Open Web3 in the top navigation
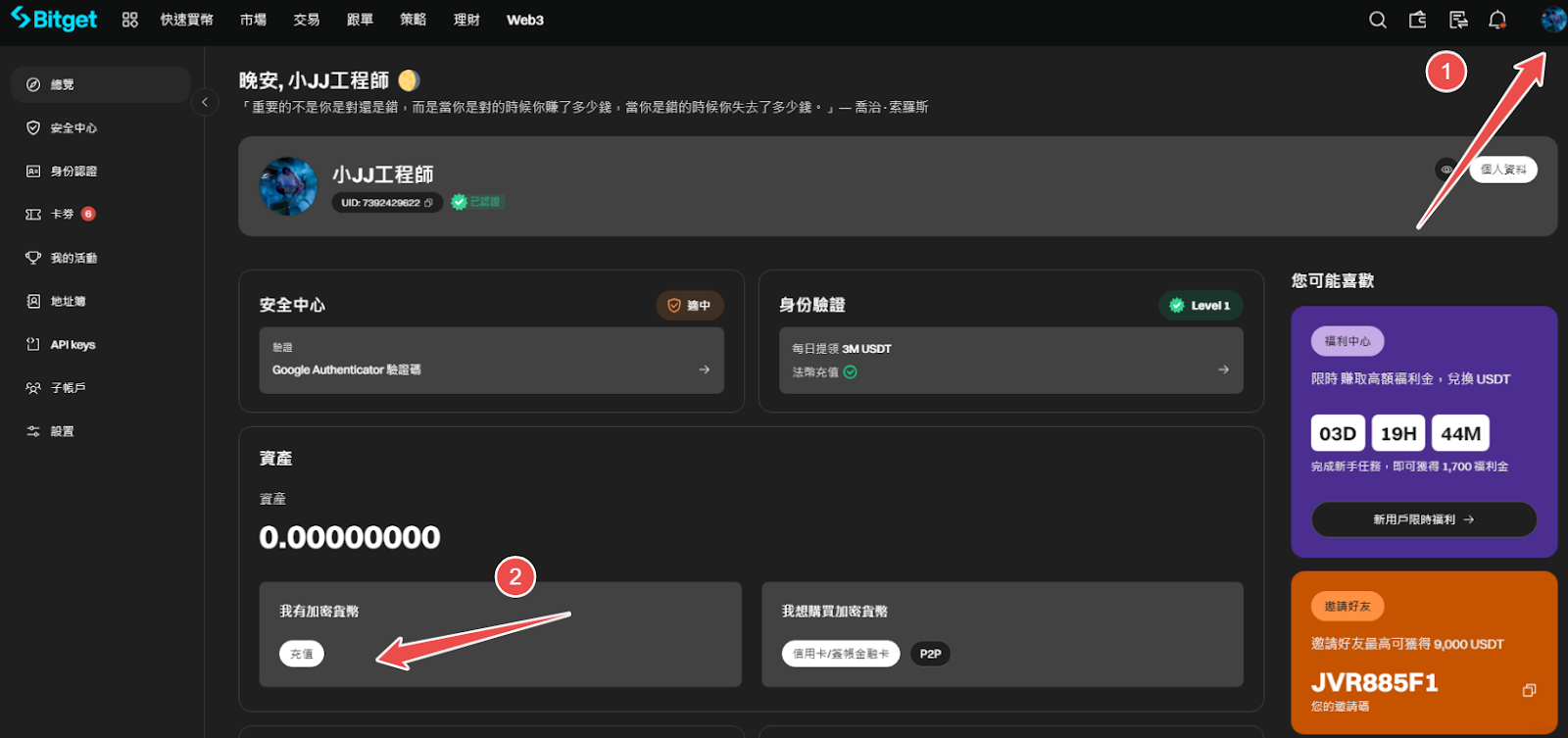 click(525, 20)
